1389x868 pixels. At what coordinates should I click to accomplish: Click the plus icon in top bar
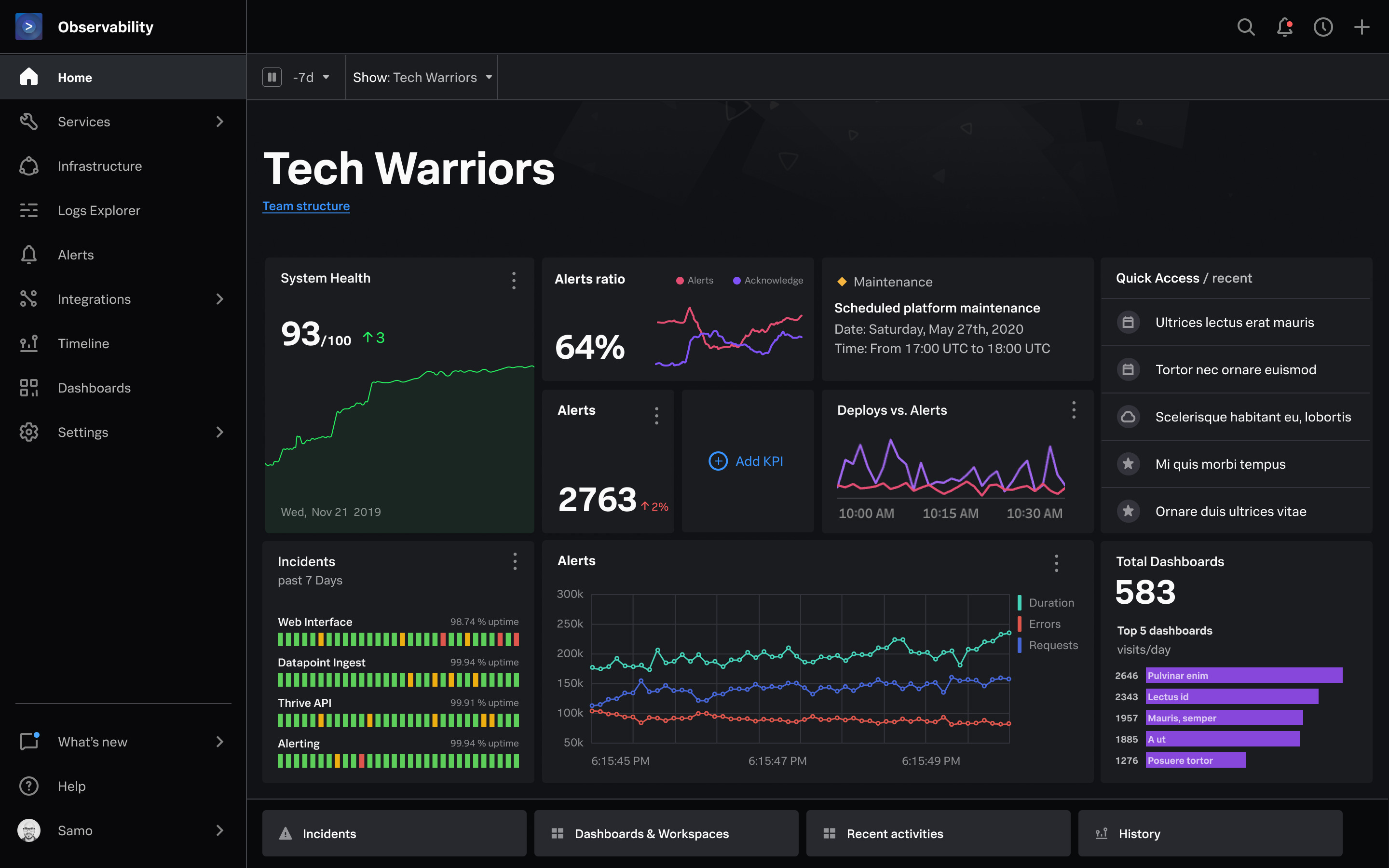pyautogui.click(x=1362, y=27)
